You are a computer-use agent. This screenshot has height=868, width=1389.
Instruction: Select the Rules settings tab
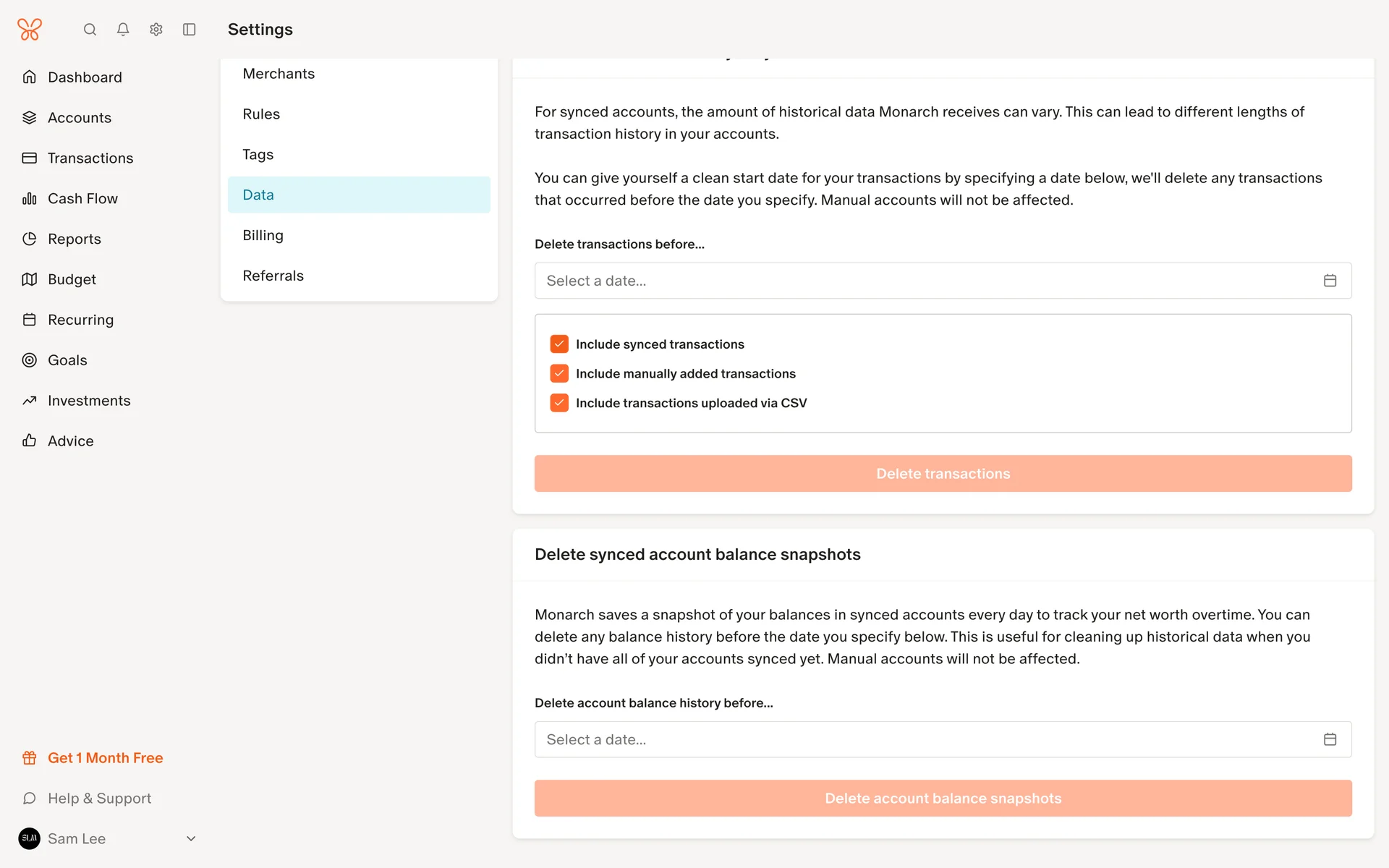point(261,114)
